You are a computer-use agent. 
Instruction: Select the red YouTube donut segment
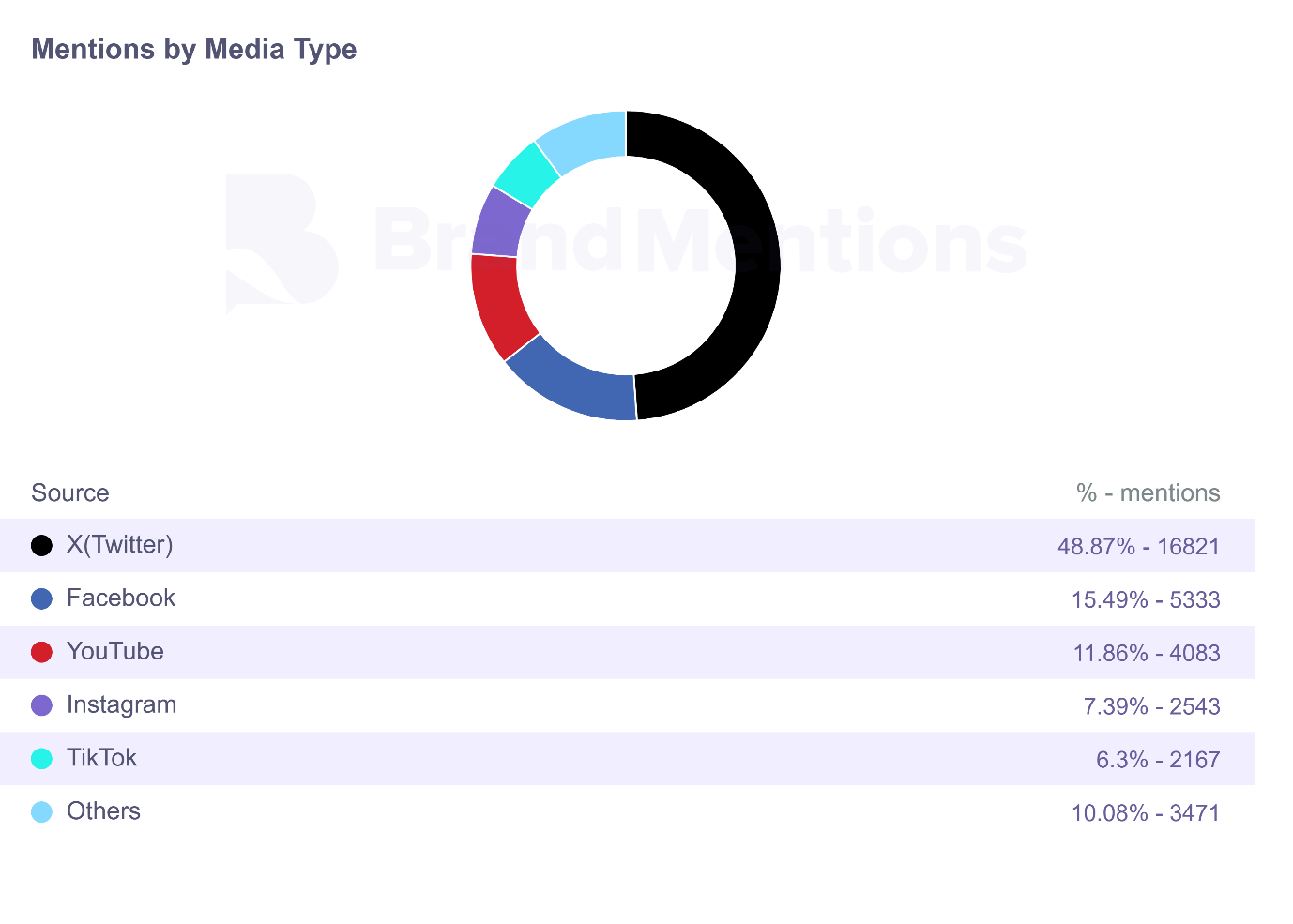pyautogui.click(x=499, y=305)
